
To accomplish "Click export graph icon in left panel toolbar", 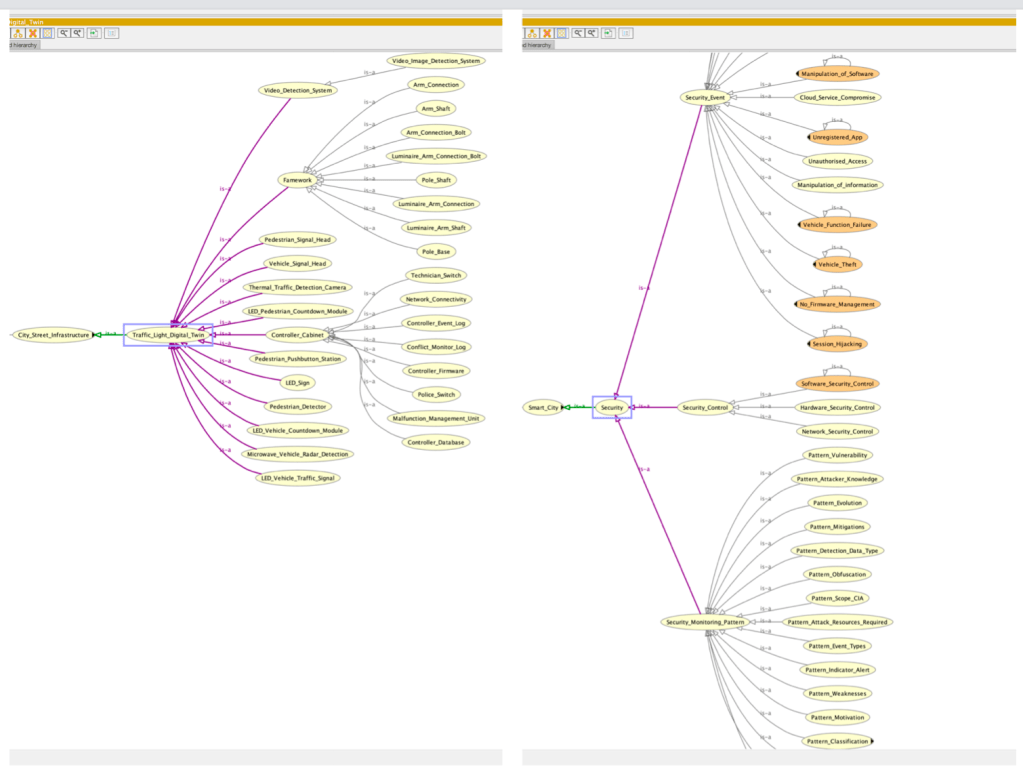I will [94, 33].
